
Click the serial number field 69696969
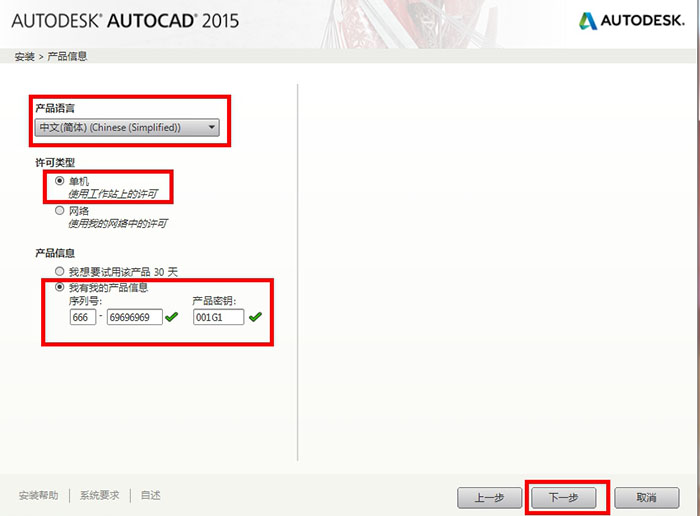coord(134,317)
